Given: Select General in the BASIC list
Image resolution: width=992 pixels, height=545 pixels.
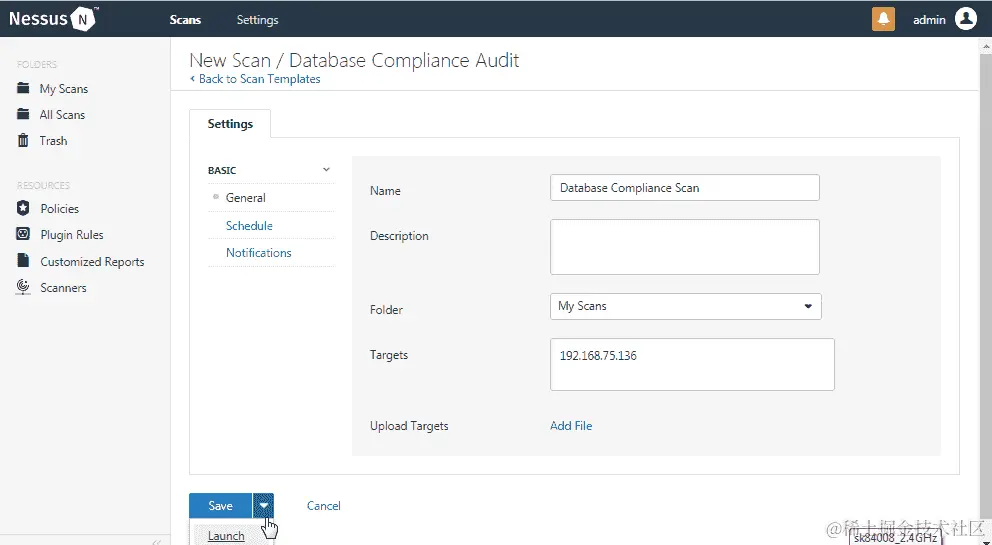Looking at the screenshot, I should [245, 197].
